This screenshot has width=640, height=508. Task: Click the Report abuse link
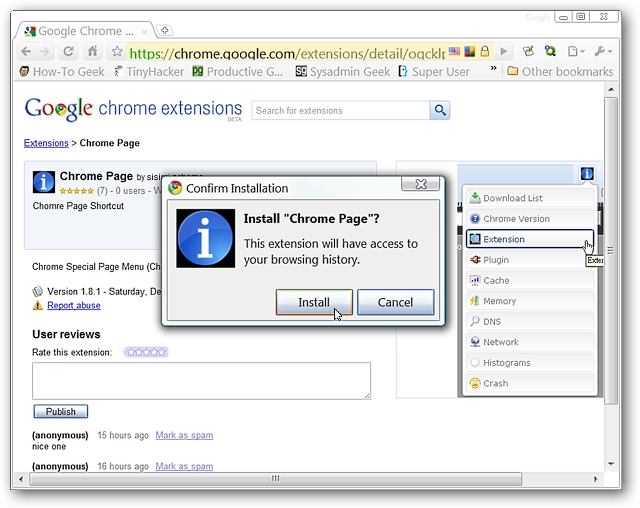pos(73,305)
